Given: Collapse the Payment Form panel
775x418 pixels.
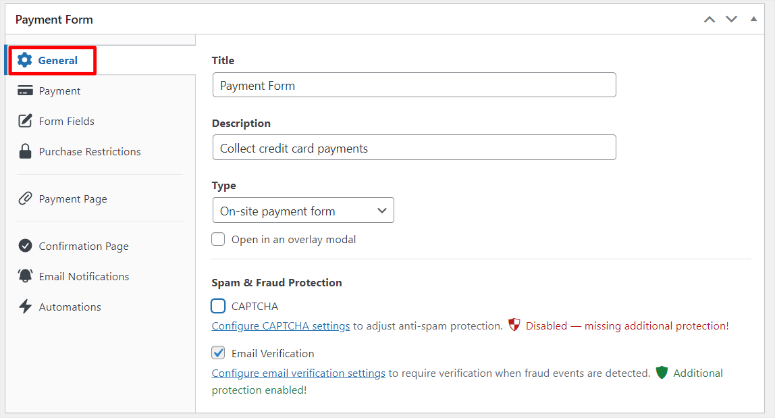Looking at the screenshot, I should (x=754, y=19).
